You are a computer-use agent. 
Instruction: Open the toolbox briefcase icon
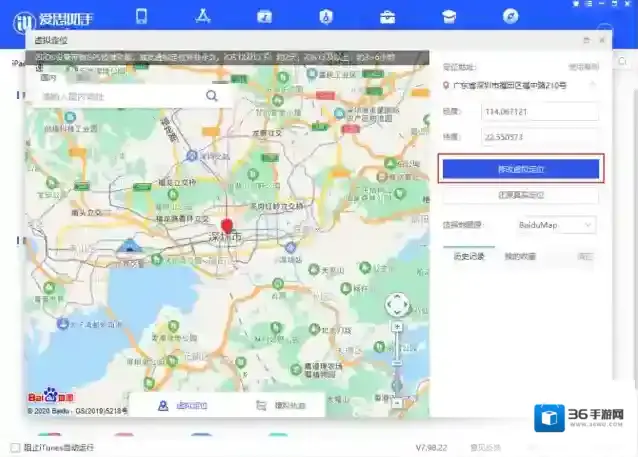point(387,17)
